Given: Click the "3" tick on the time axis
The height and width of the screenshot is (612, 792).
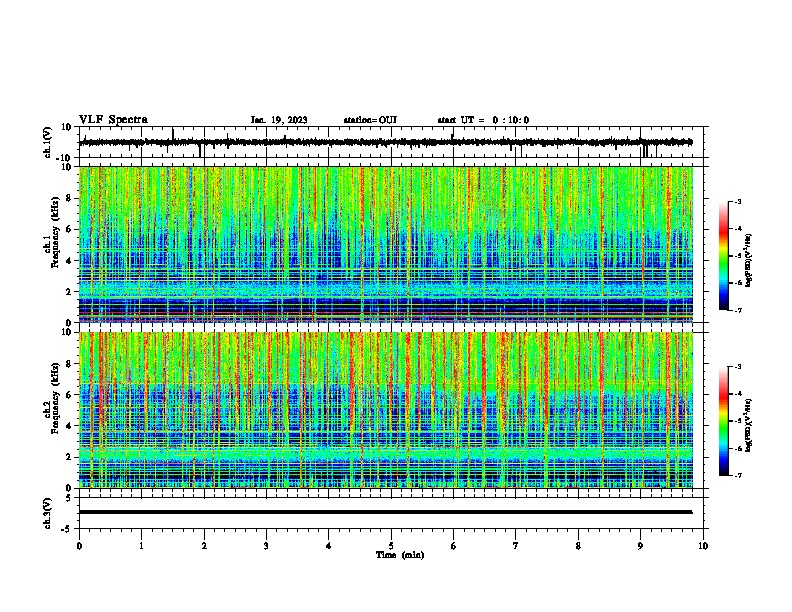Looking at the screenshot, I should 266,546.
